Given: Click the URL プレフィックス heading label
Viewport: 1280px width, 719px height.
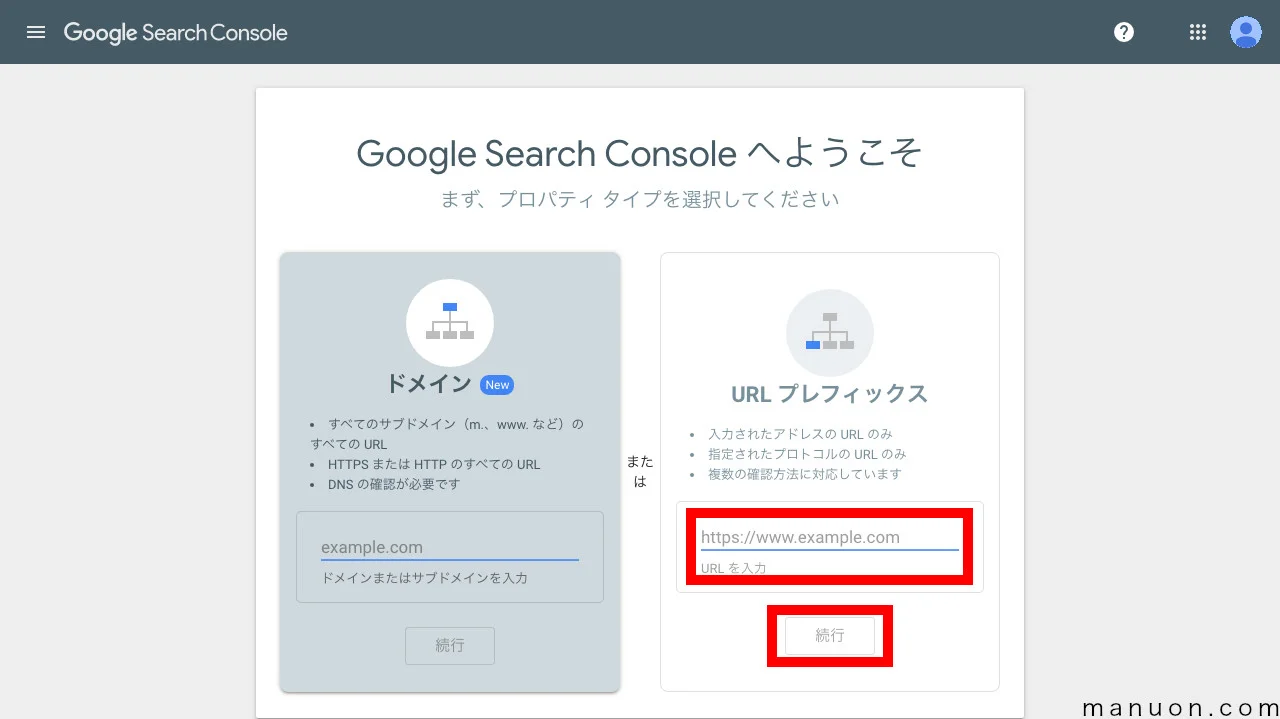Looking at the screenshot, I should click(x=829, y=394).
